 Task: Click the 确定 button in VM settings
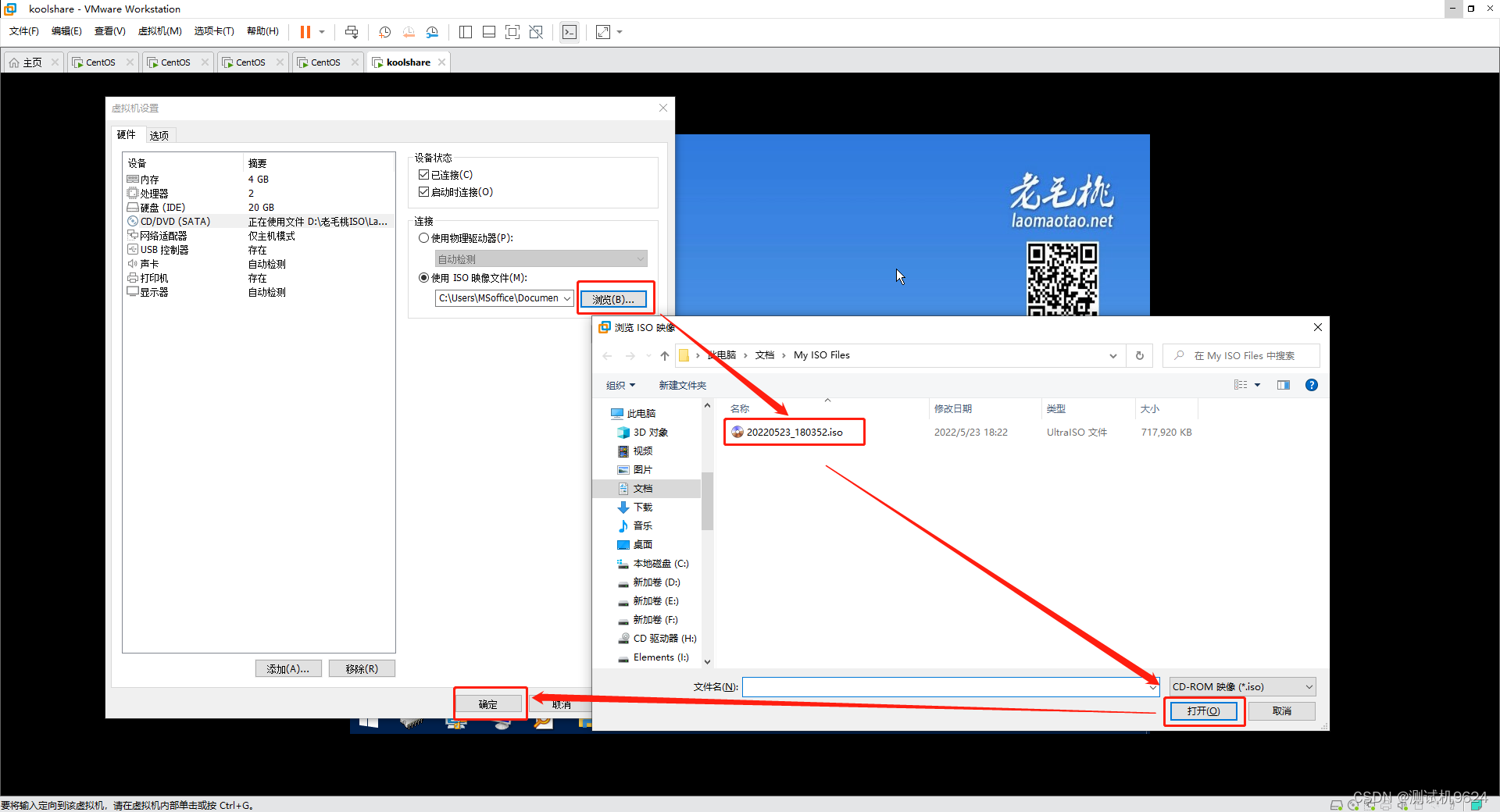coord(488,704)
